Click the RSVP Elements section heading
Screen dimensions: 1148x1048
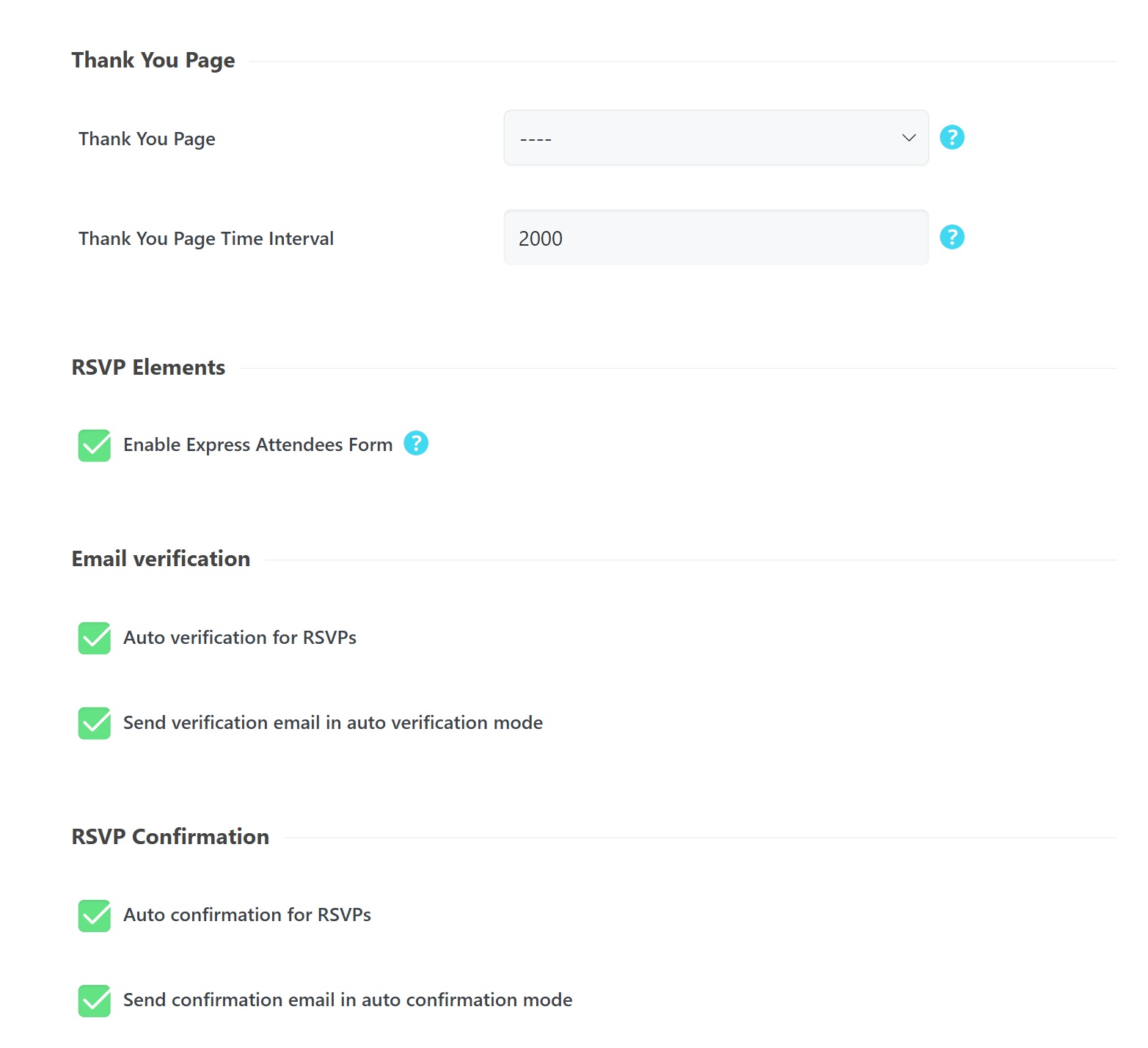pyautogui.click(x=147, y=367)
